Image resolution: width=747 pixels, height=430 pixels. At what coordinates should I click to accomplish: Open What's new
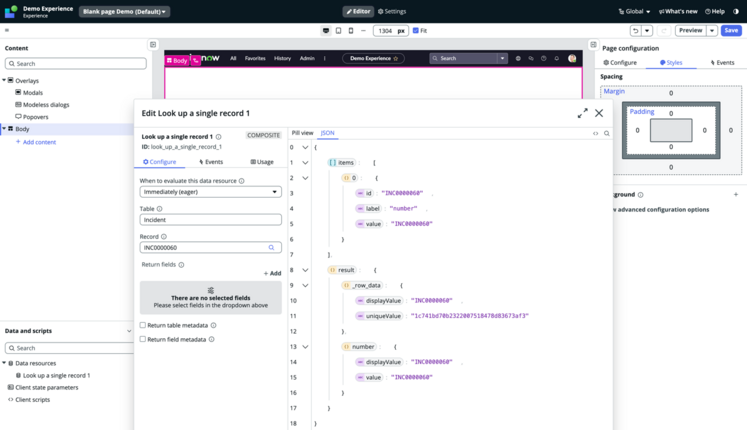[x=678, y=11]
